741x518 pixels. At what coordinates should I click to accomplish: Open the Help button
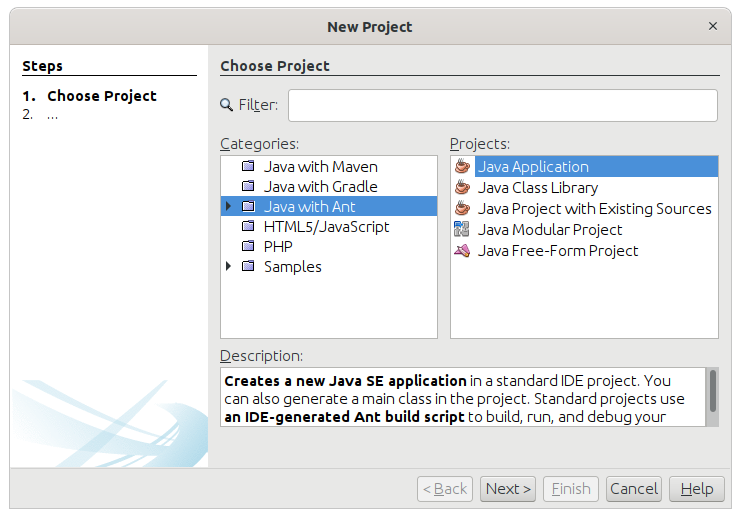click(x=697, y=489)
